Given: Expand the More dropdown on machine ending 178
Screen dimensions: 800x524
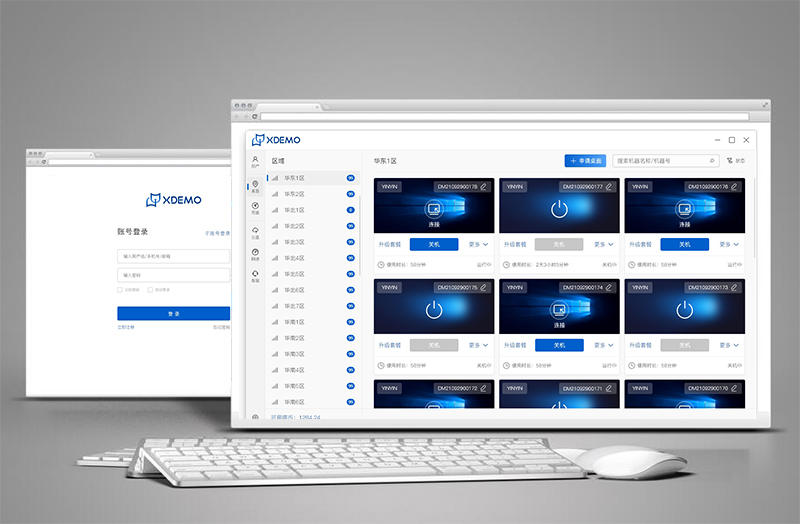Looking at the screenshot, I should tap(479, 244).
